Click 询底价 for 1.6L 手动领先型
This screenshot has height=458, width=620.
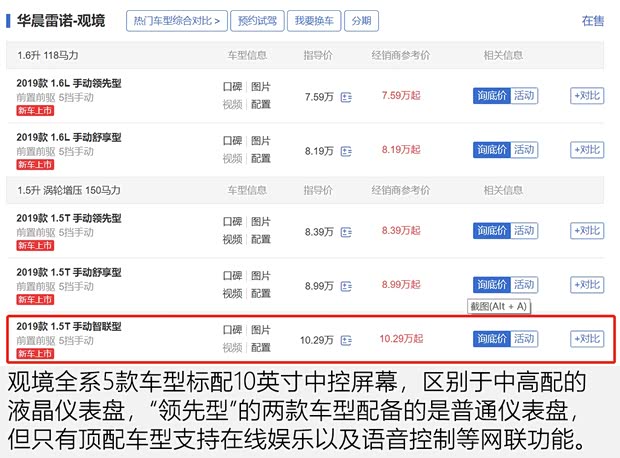coord(491,96)
